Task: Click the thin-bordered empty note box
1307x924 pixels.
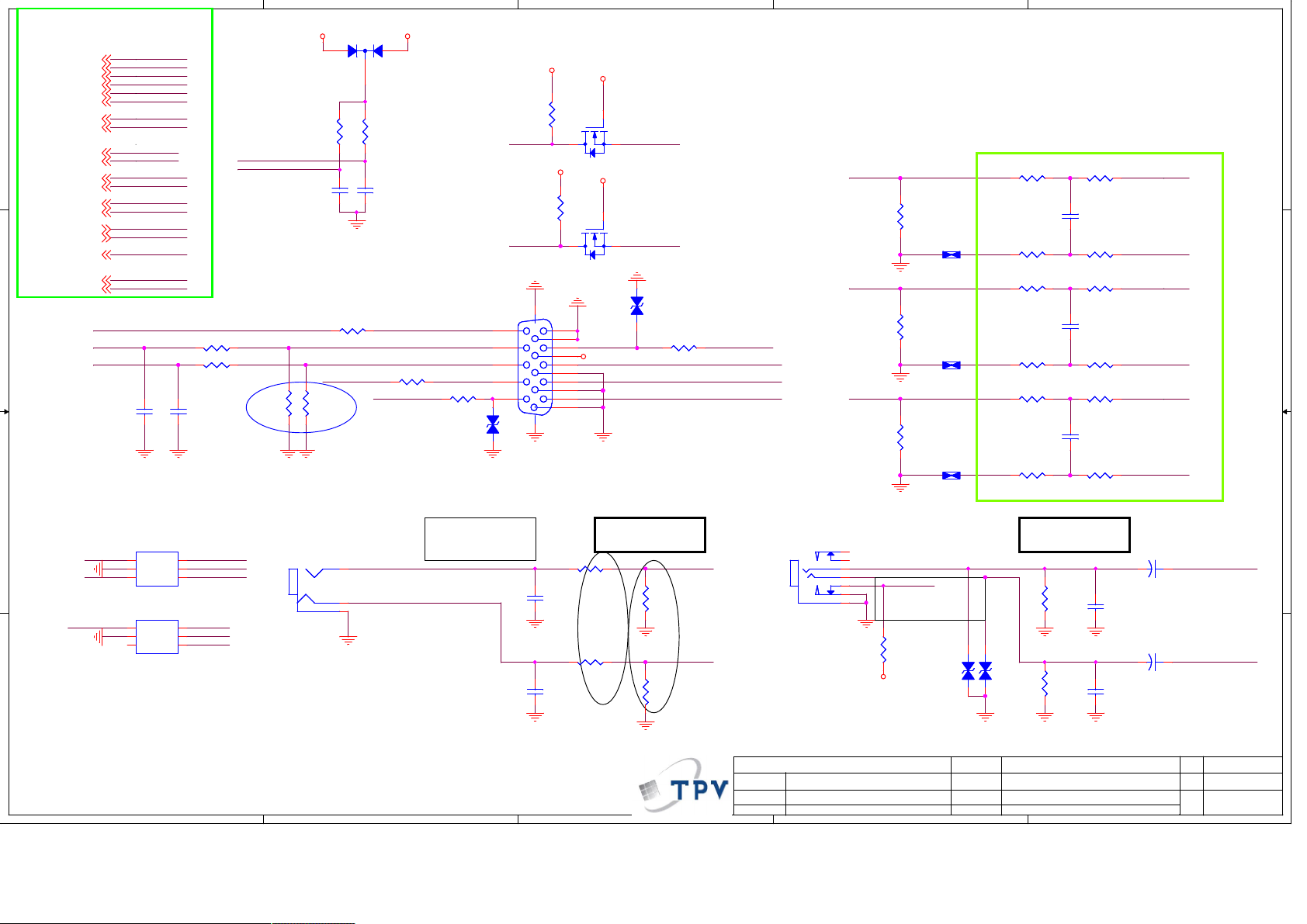Action: tap(480, 538)
